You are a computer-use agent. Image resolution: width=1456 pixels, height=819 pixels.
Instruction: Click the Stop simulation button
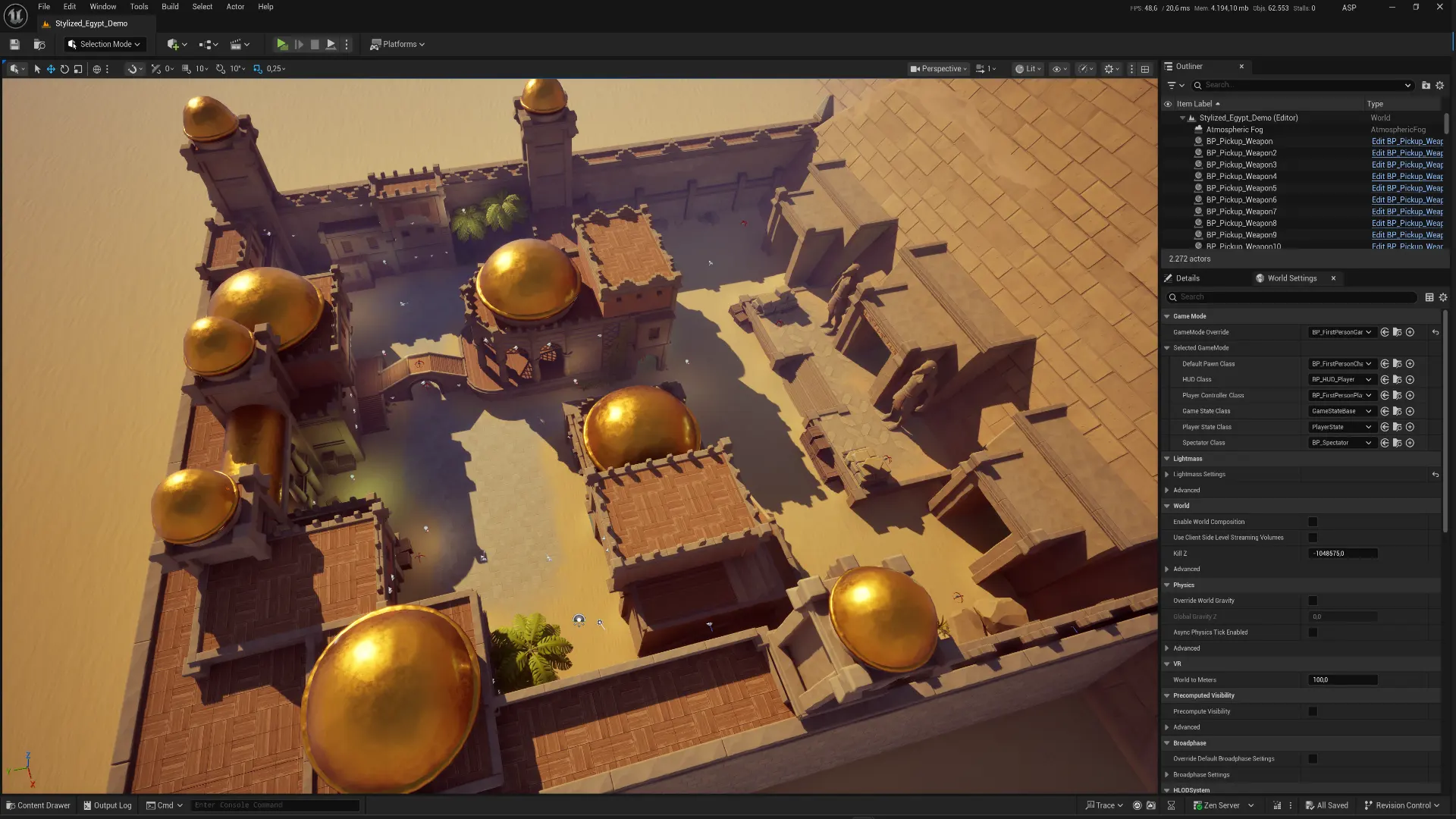coord(315,45)
